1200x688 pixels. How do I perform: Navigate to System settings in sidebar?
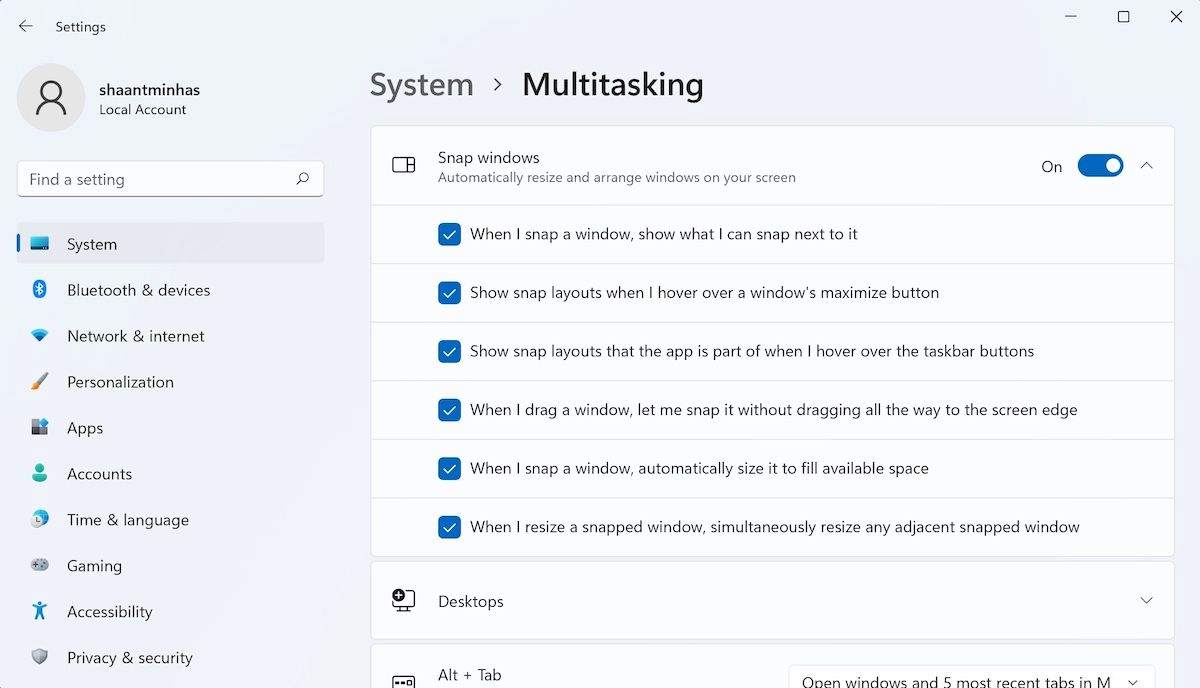tap(91, 243)
